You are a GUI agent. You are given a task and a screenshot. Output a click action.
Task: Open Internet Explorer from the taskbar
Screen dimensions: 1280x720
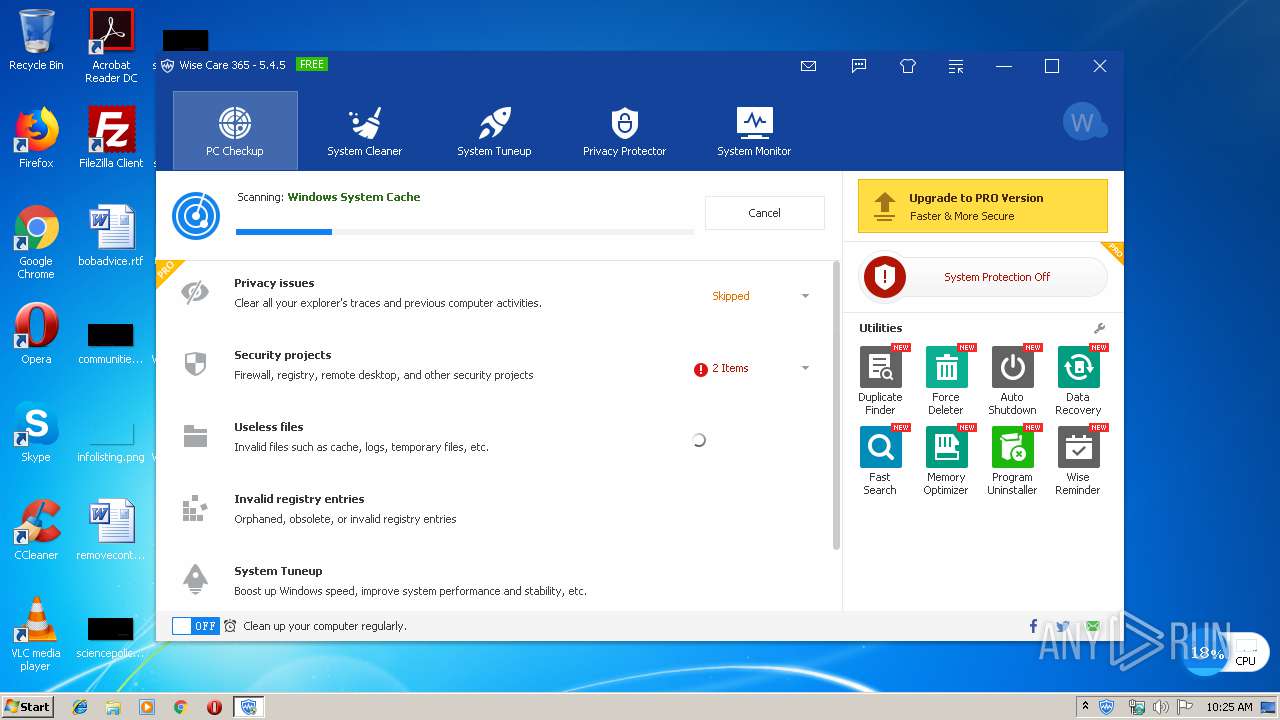(x=80, y=707)
